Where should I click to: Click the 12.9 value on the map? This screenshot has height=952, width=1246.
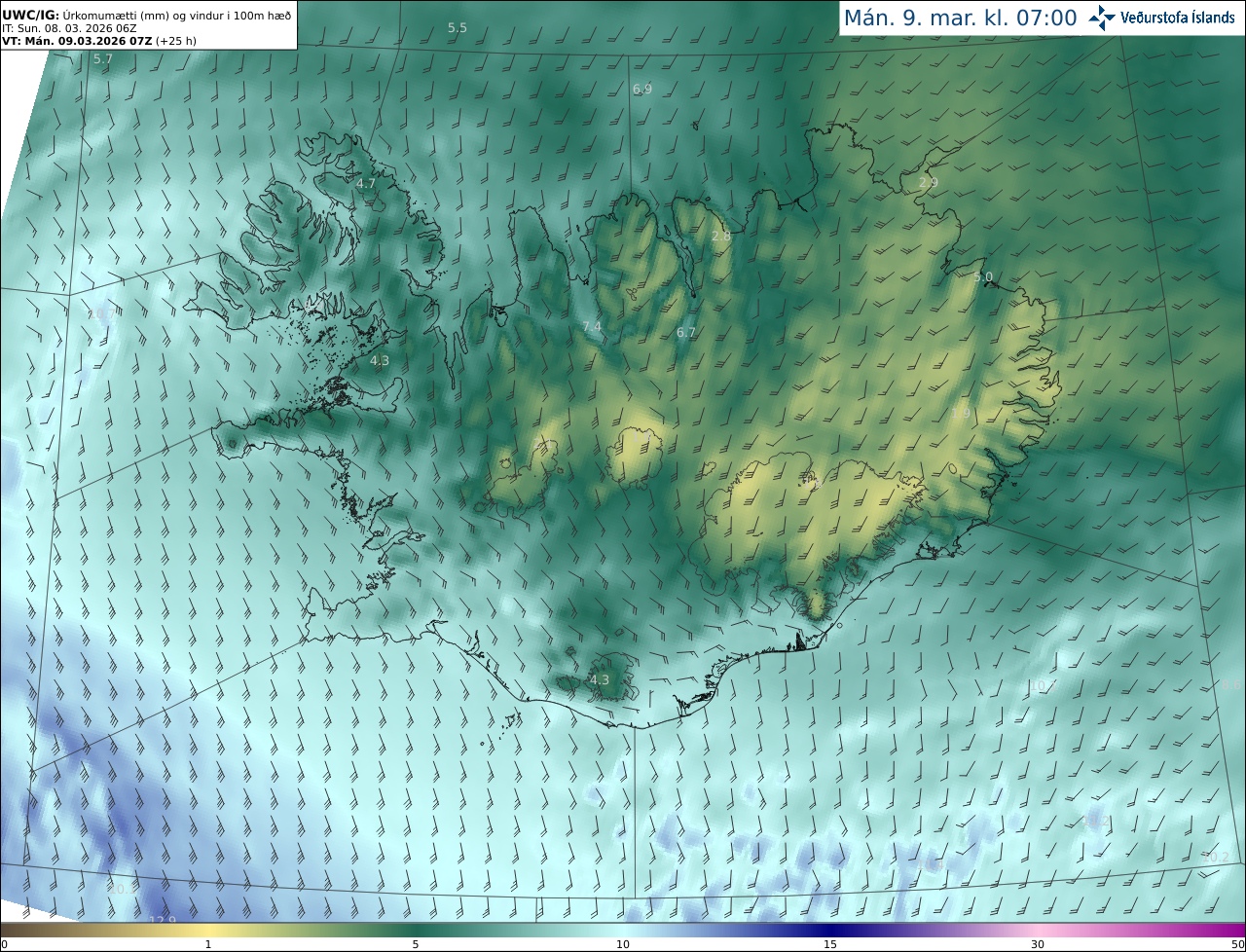(x=163, y=920)
